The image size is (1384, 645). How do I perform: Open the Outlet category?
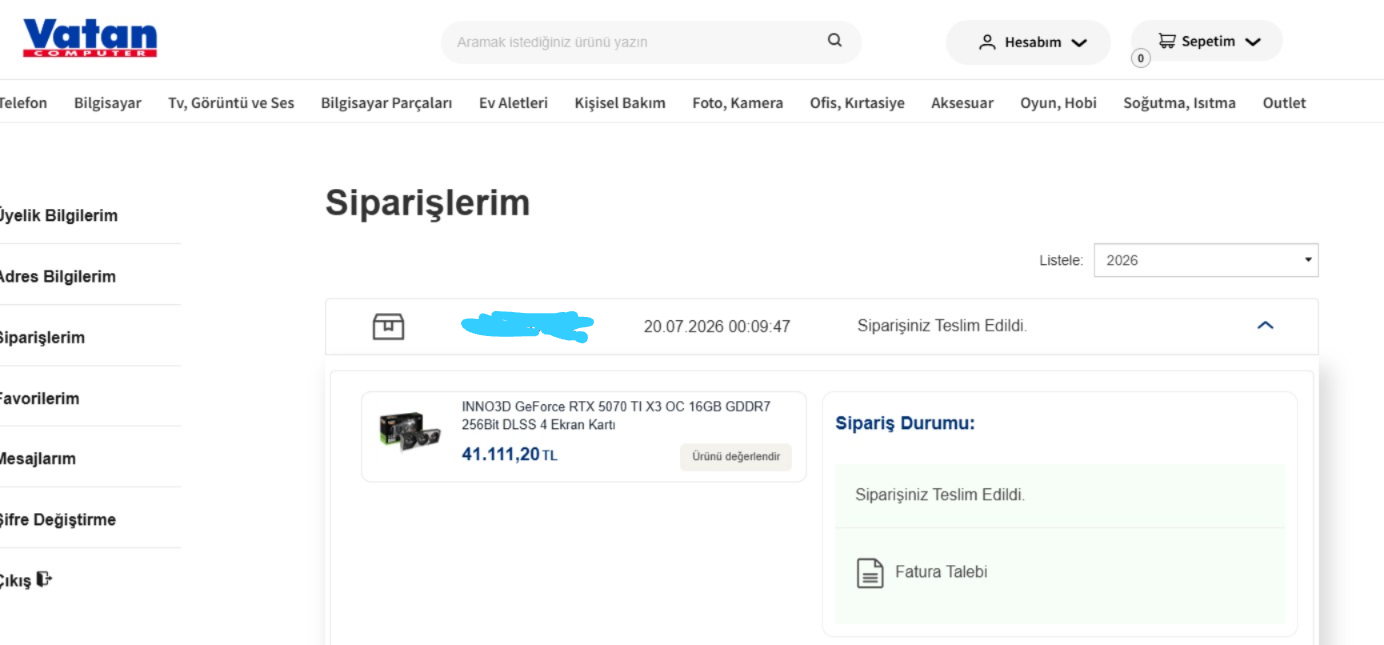(x=1284, y=103)
